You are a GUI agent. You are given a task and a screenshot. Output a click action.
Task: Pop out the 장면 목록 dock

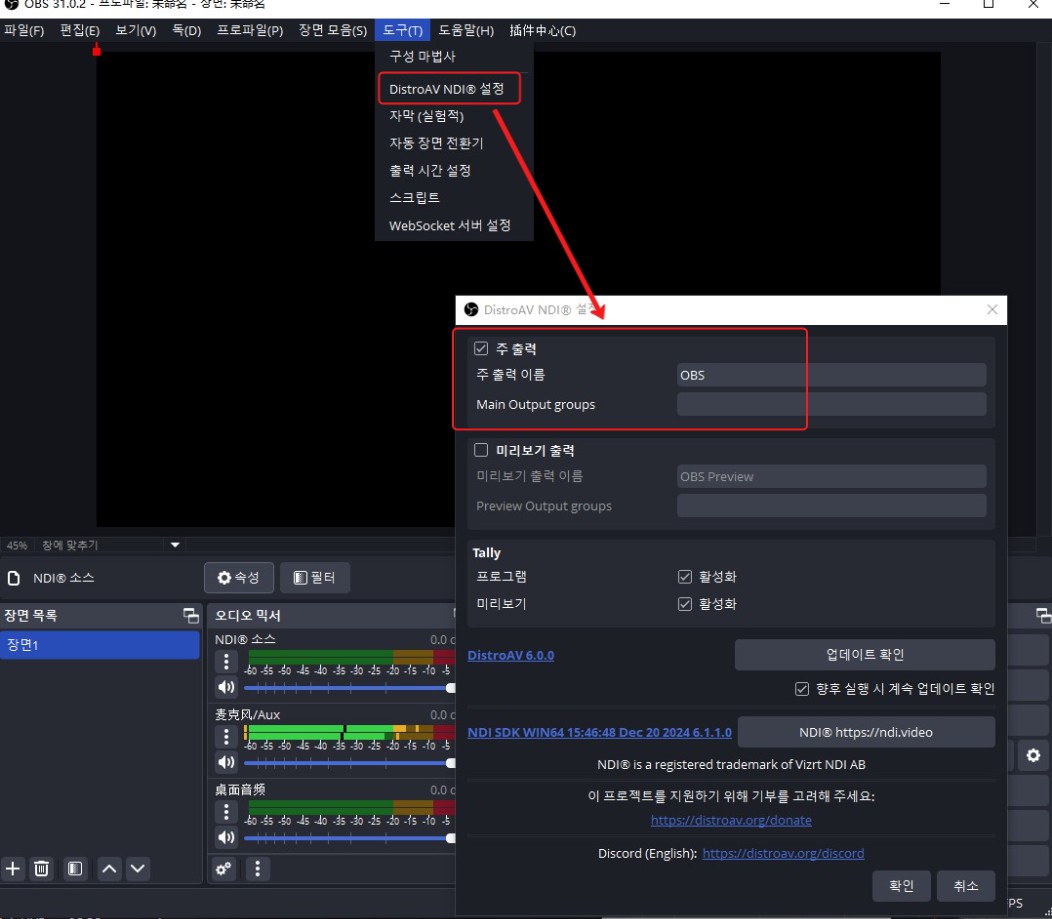(x=191, y=615)
